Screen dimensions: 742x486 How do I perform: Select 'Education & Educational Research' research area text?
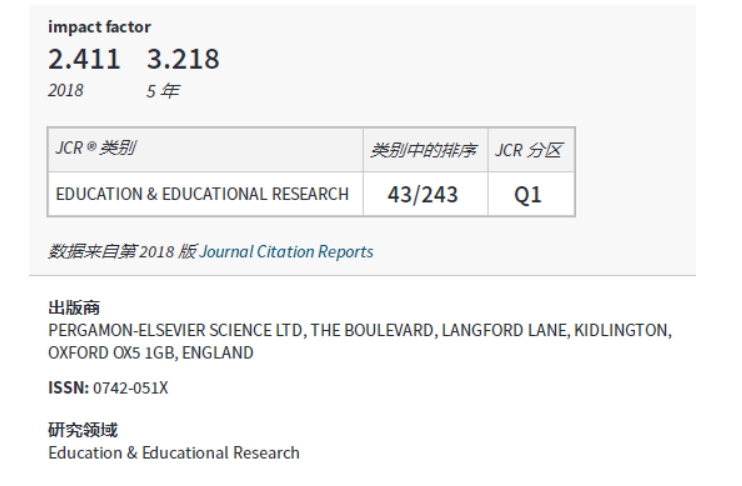click(x=174, y=453)
